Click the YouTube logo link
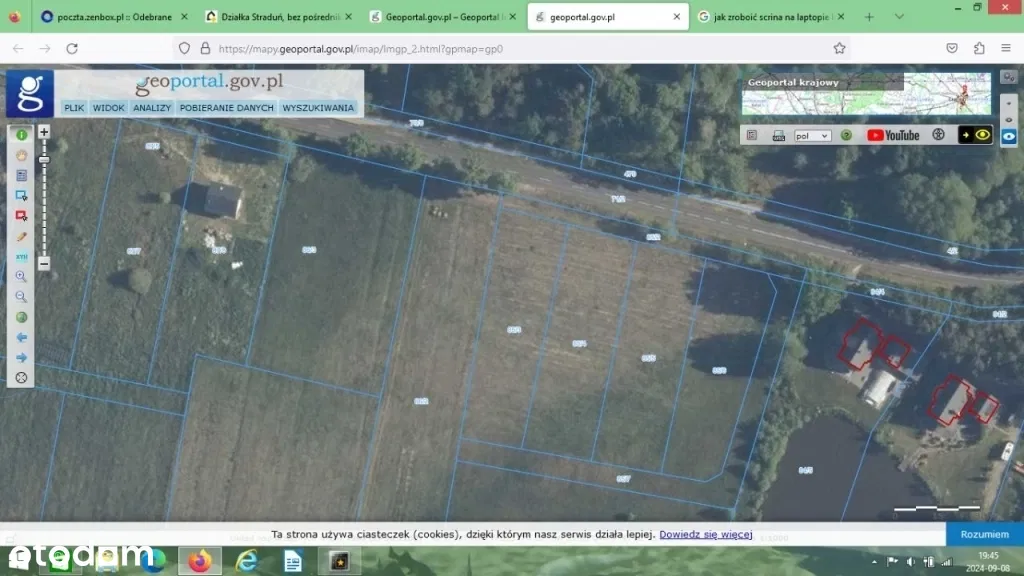 pyautogui.click(x=893, y=135)
